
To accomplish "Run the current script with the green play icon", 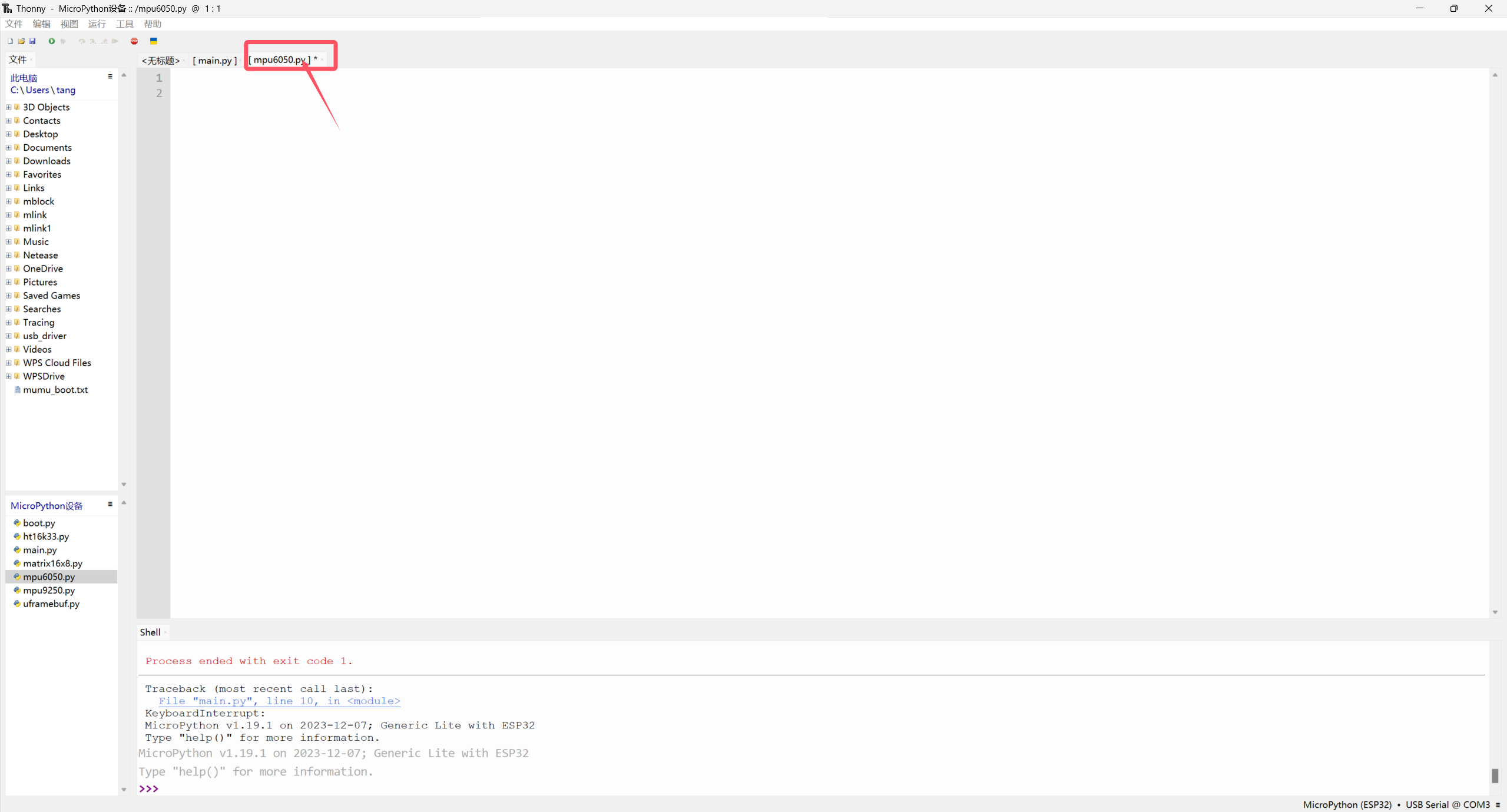I will (52, 41).
